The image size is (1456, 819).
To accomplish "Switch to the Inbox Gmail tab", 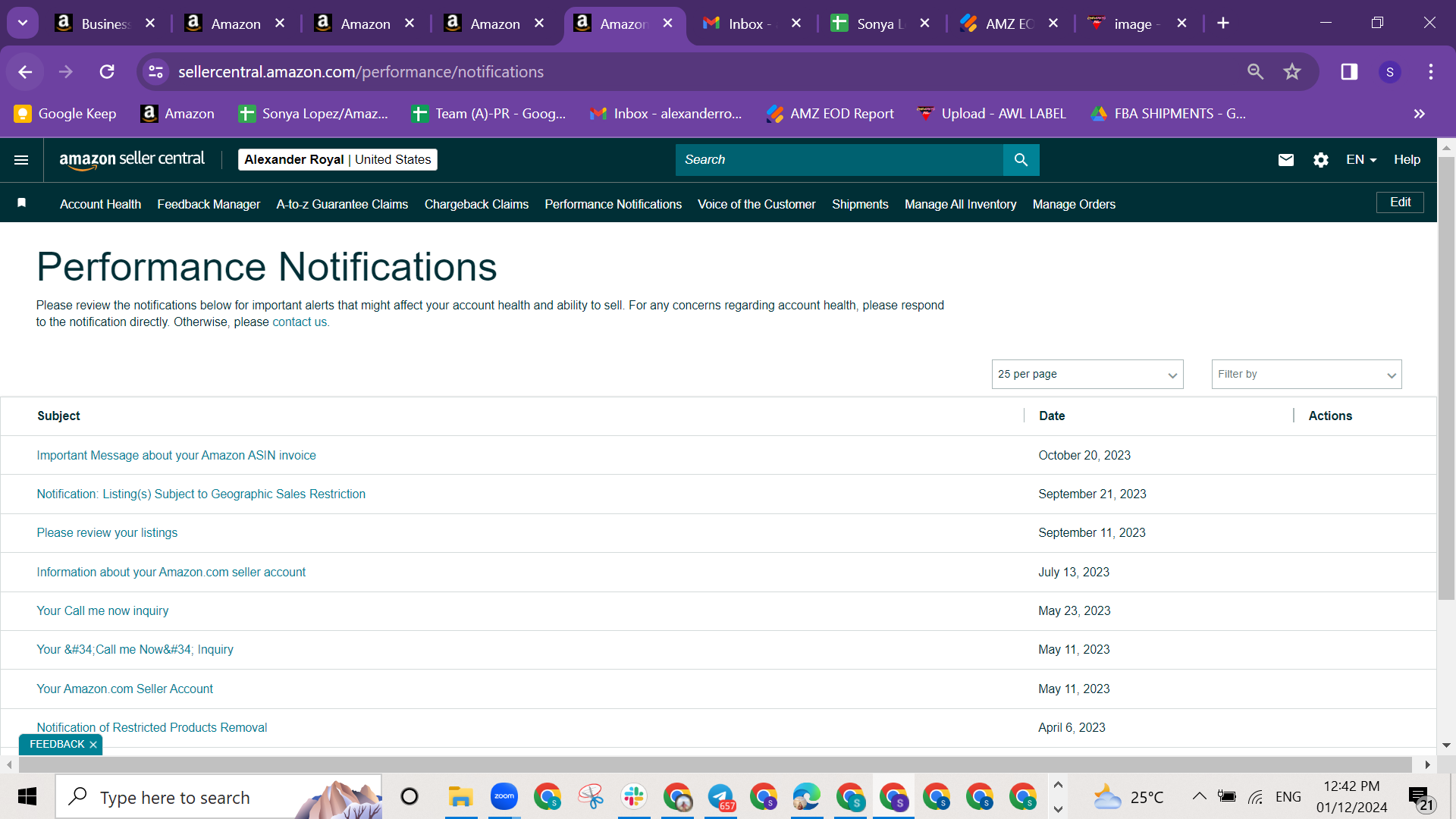I will coord(751,24).
